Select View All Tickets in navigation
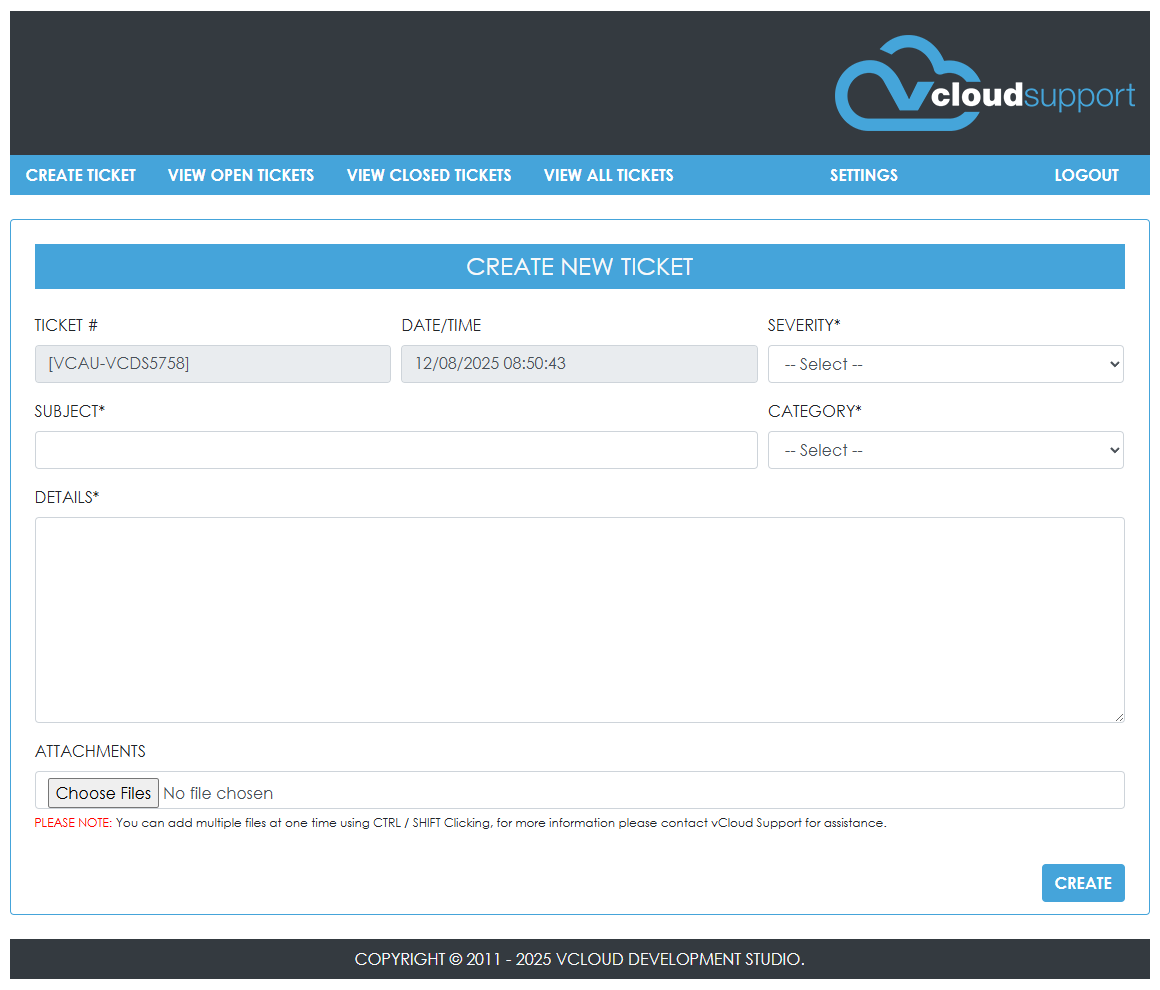The image size is (1160, 990). pos(608,175)
